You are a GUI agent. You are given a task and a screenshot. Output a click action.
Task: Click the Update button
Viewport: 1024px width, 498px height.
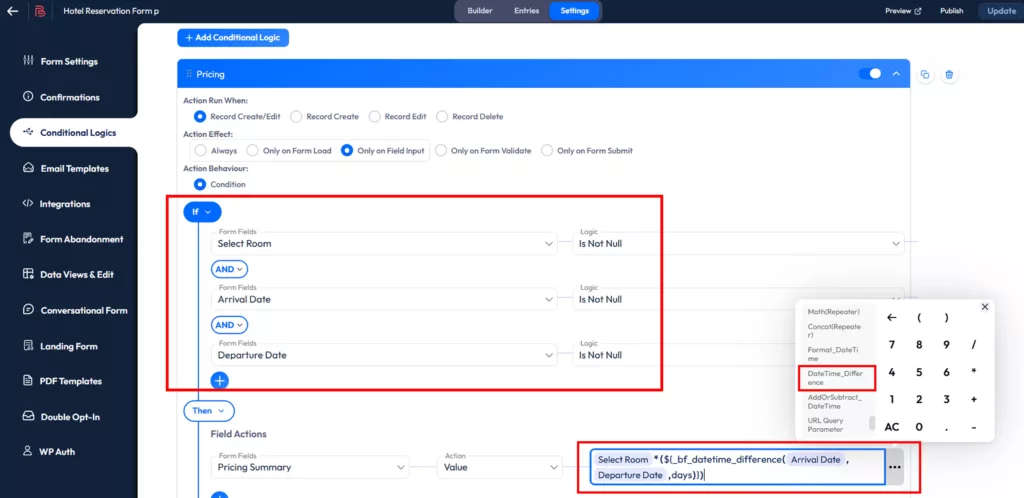(1000, 11)
